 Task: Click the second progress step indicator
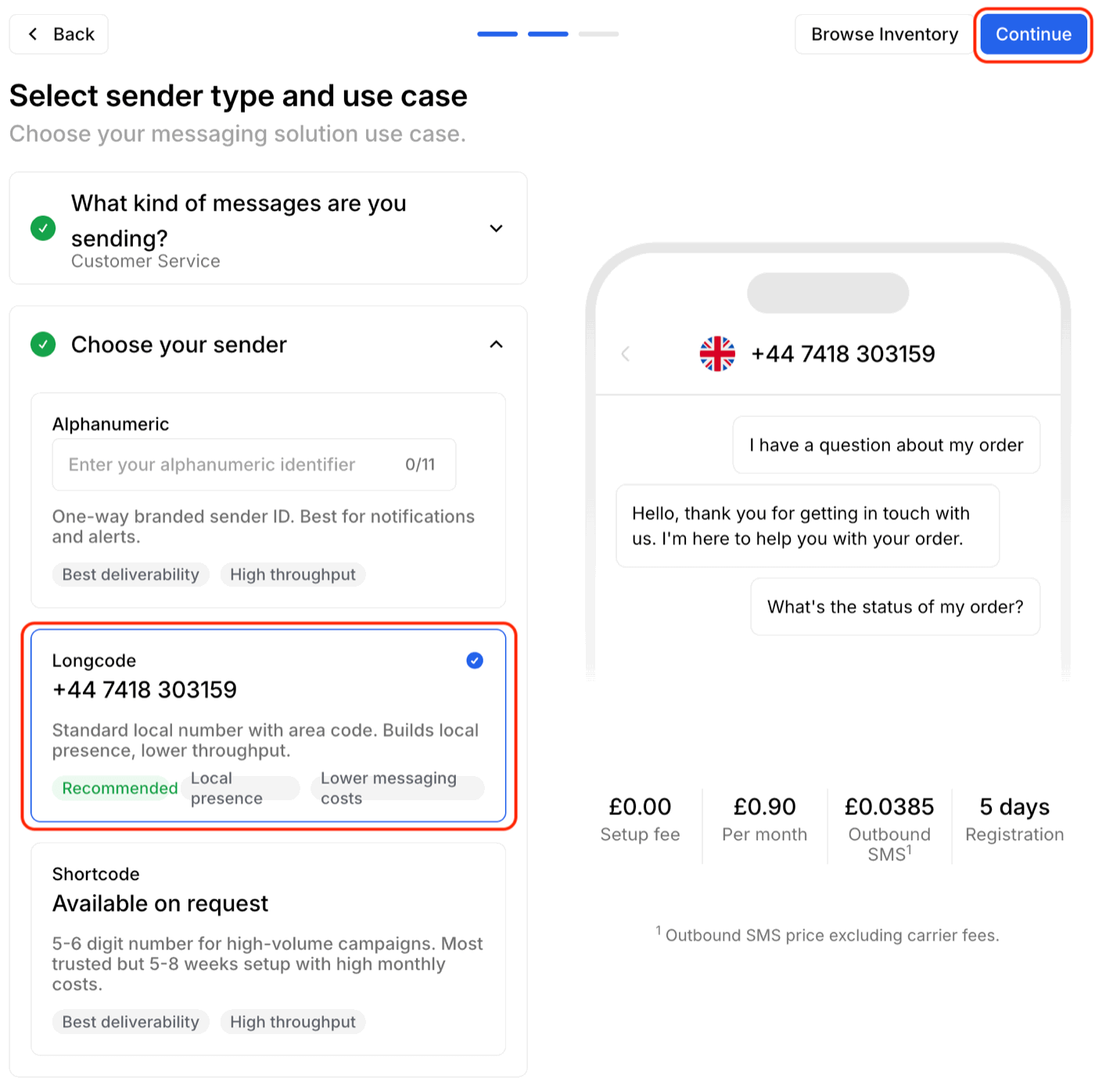pos(548,34)
